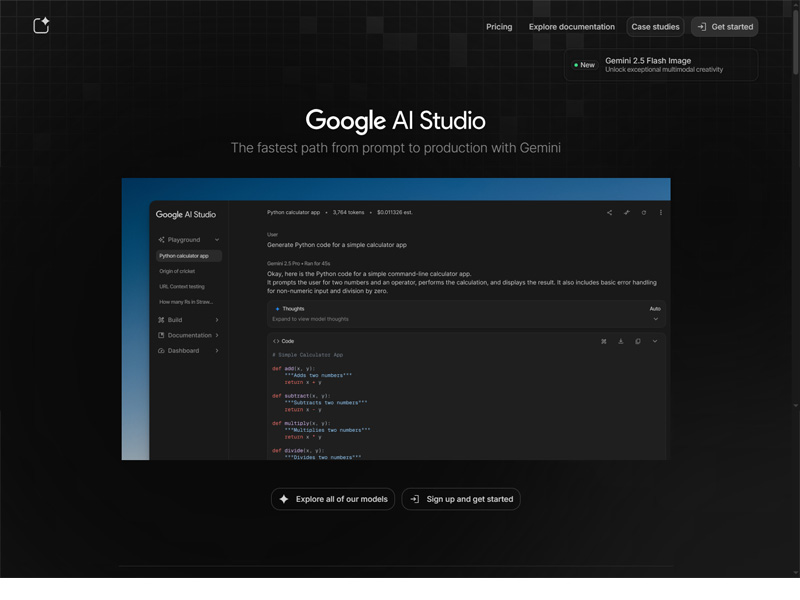Open the Playground section icon in sidebar
Screen dimensions: 800x600
pos(161,240)
